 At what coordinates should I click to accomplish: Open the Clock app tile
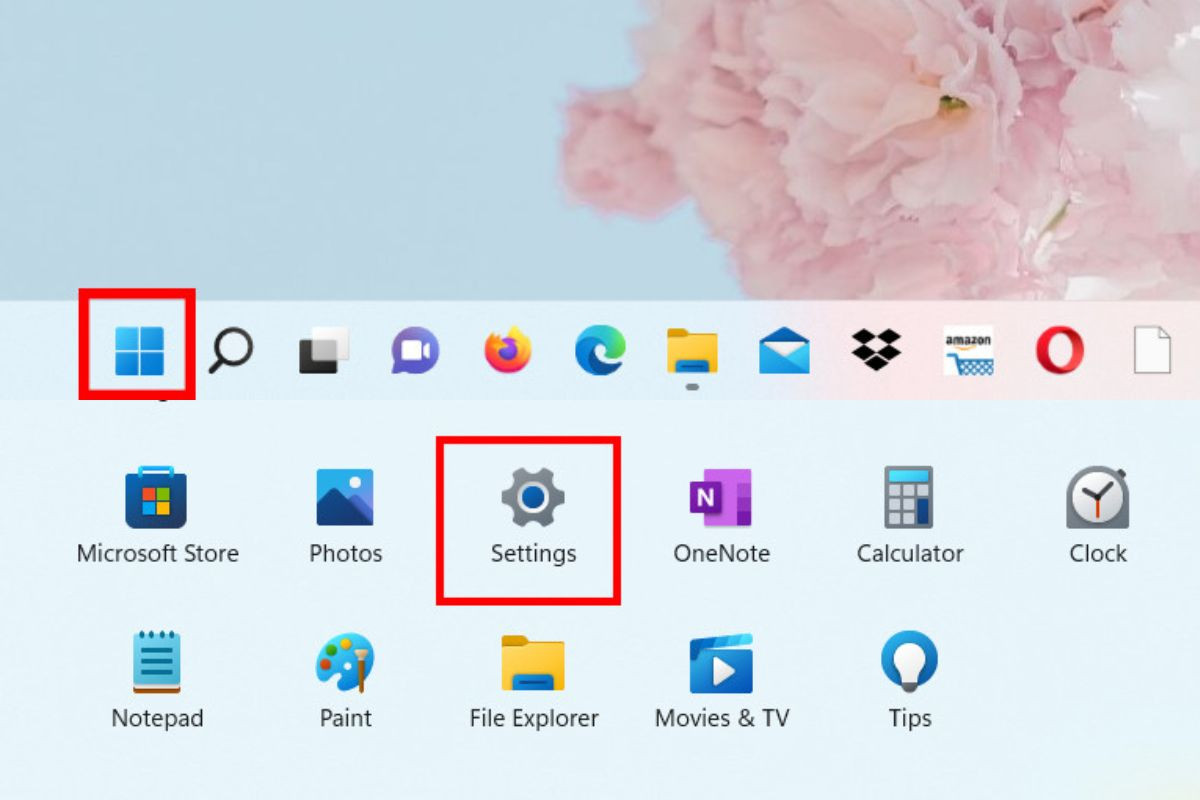[x=1097, y=516]
